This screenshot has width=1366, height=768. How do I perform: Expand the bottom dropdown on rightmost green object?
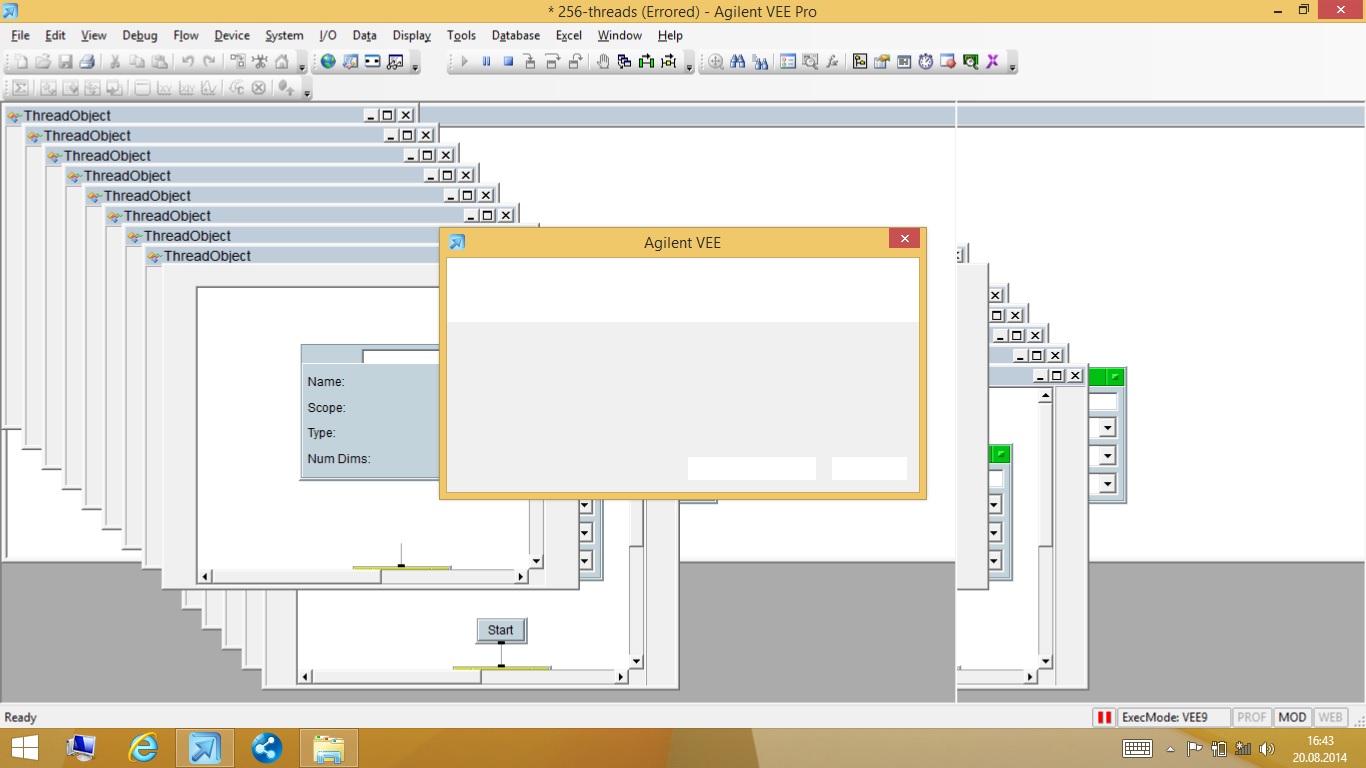click(x=1107, y=484)
